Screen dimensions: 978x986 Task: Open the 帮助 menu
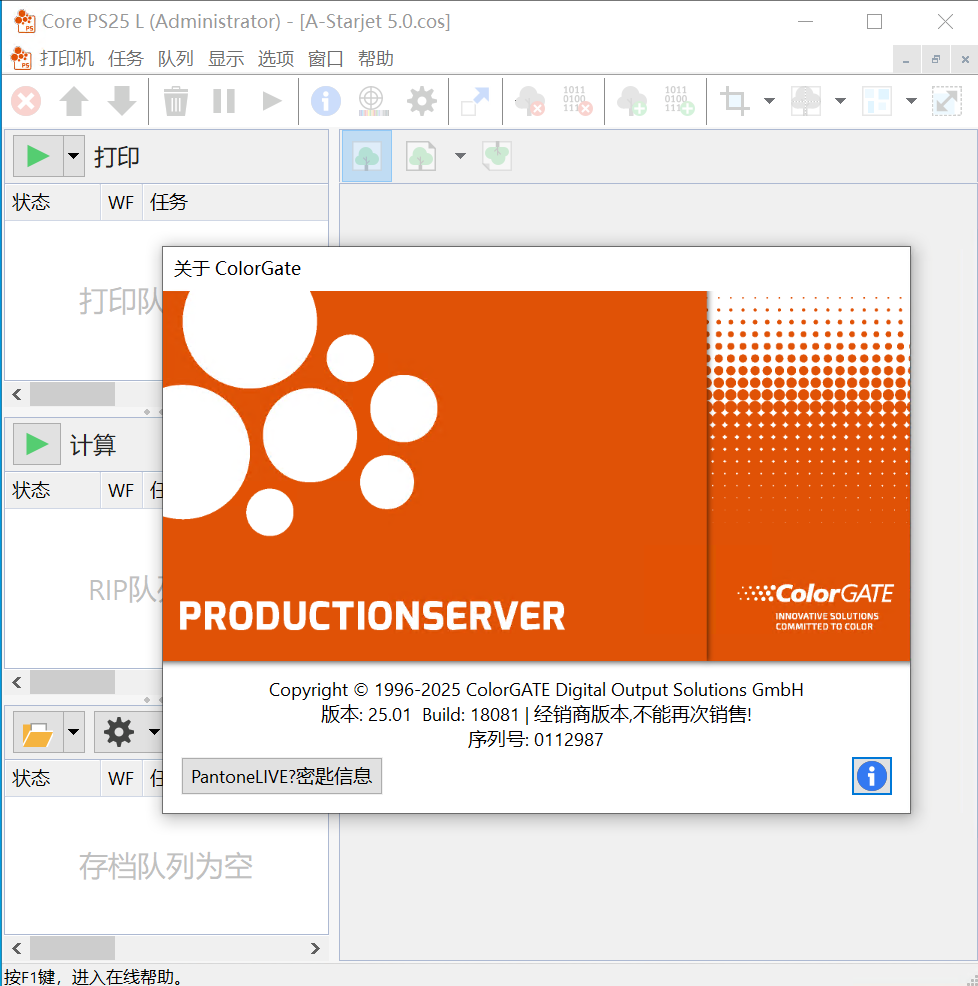375,59
